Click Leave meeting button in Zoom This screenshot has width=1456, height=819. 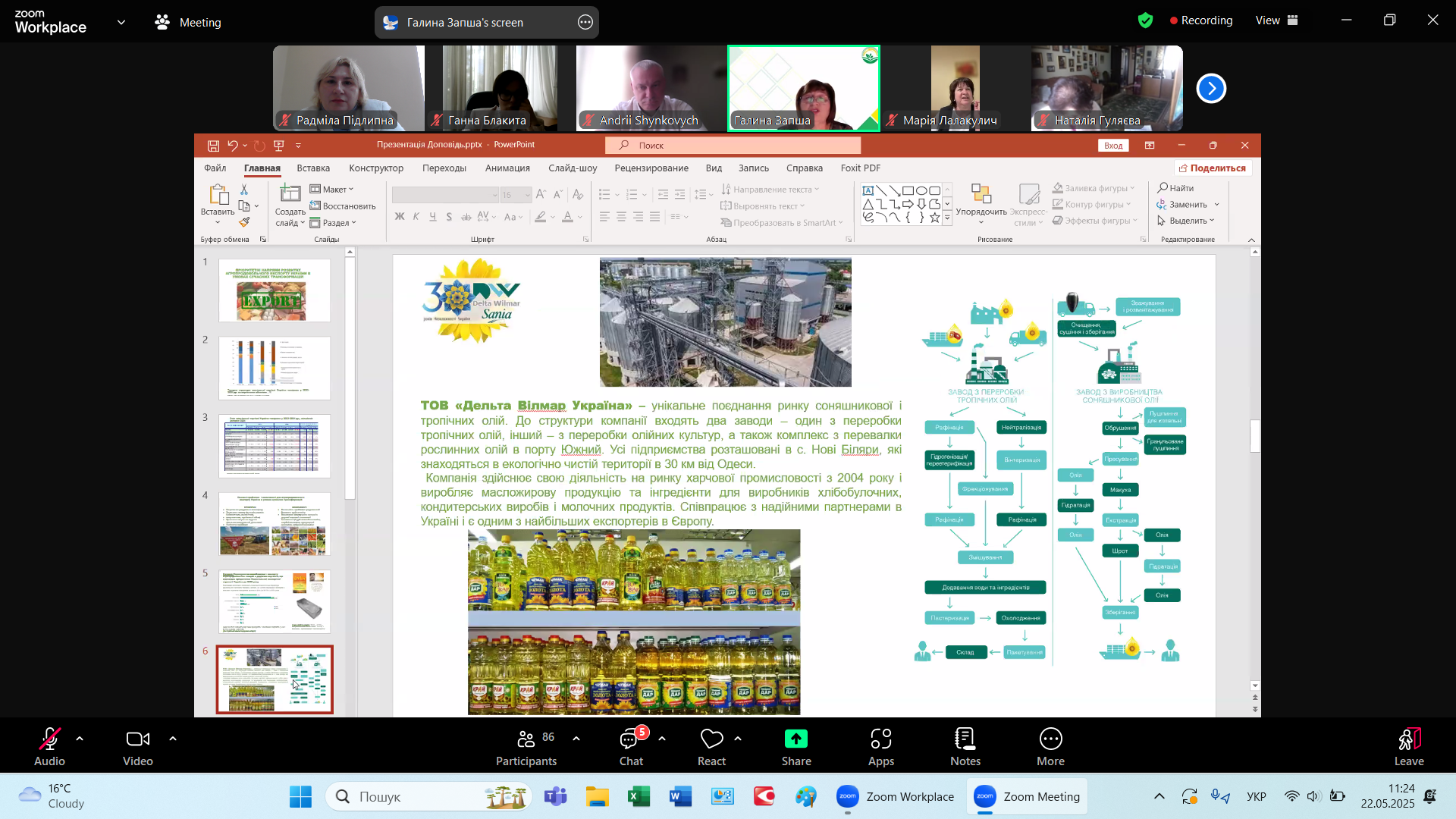1409,747
